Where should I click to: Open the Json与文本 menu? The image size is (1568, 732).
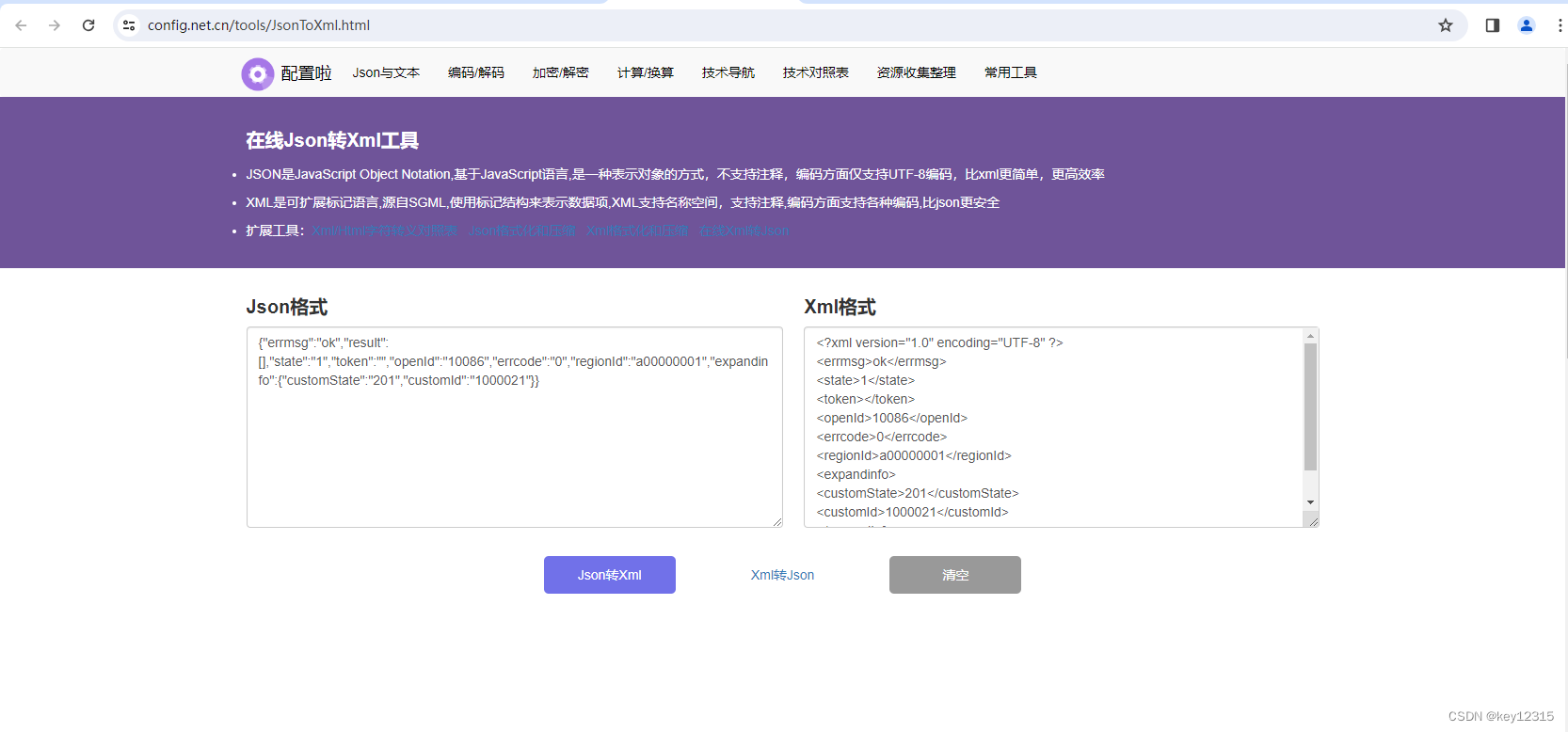[x=386, y=72]
